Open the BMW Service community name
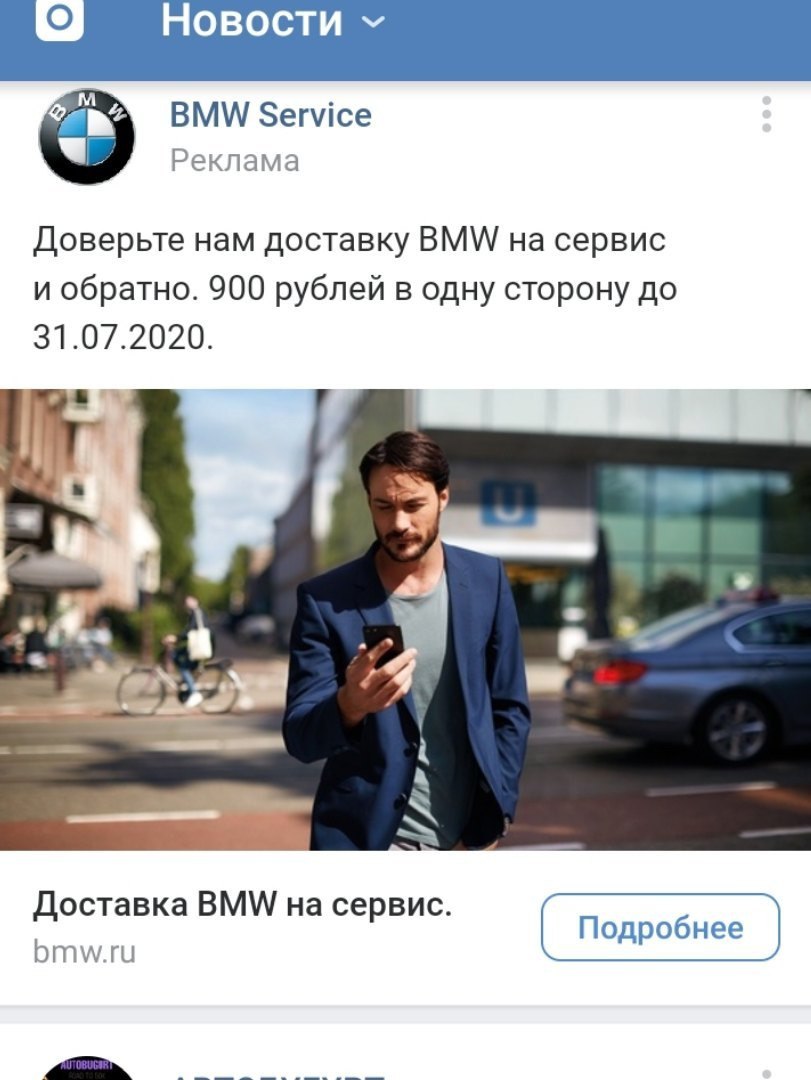Image resolution: width=811 pixels, height=1080 pixels. (x=271, y=114)
